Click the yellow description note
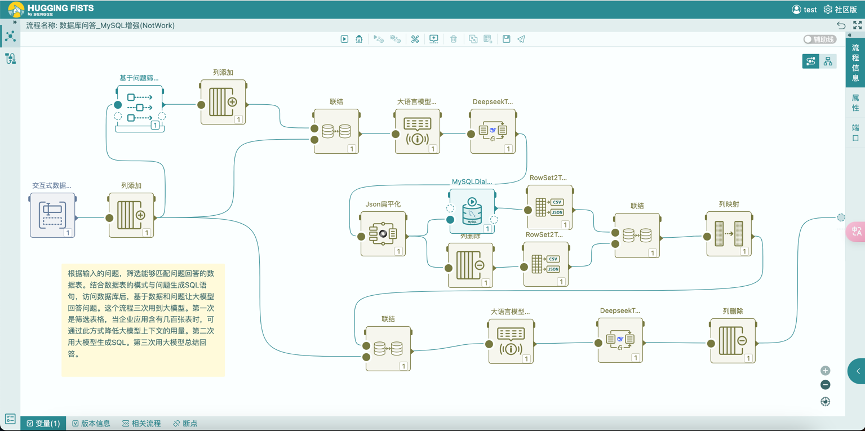The width and height of the screenshot is (866, 431). [143, 320]
